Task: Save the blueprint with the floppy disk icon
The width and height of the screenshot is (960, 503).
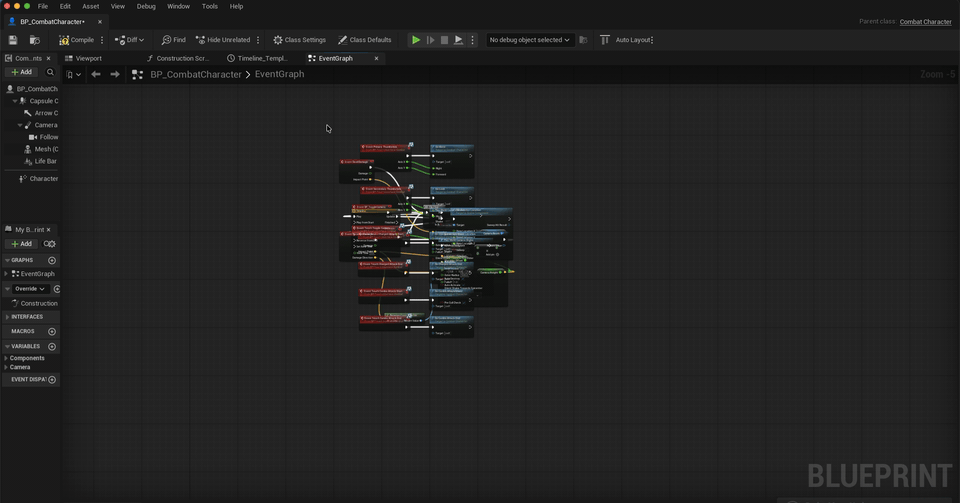Action: [x=13, y=40]
